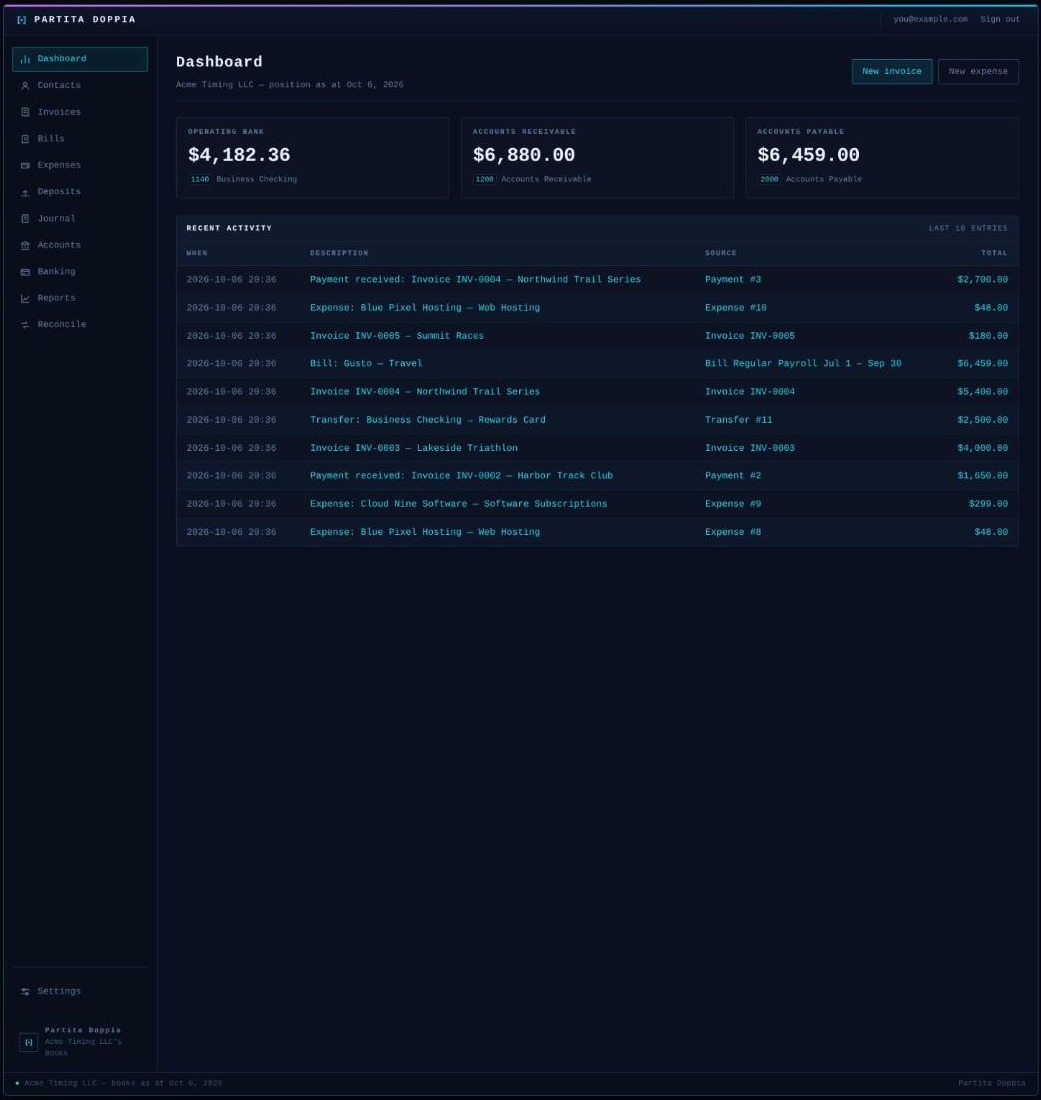Click source link Payment #3
1041x1100 pixels.
point(733,280)
